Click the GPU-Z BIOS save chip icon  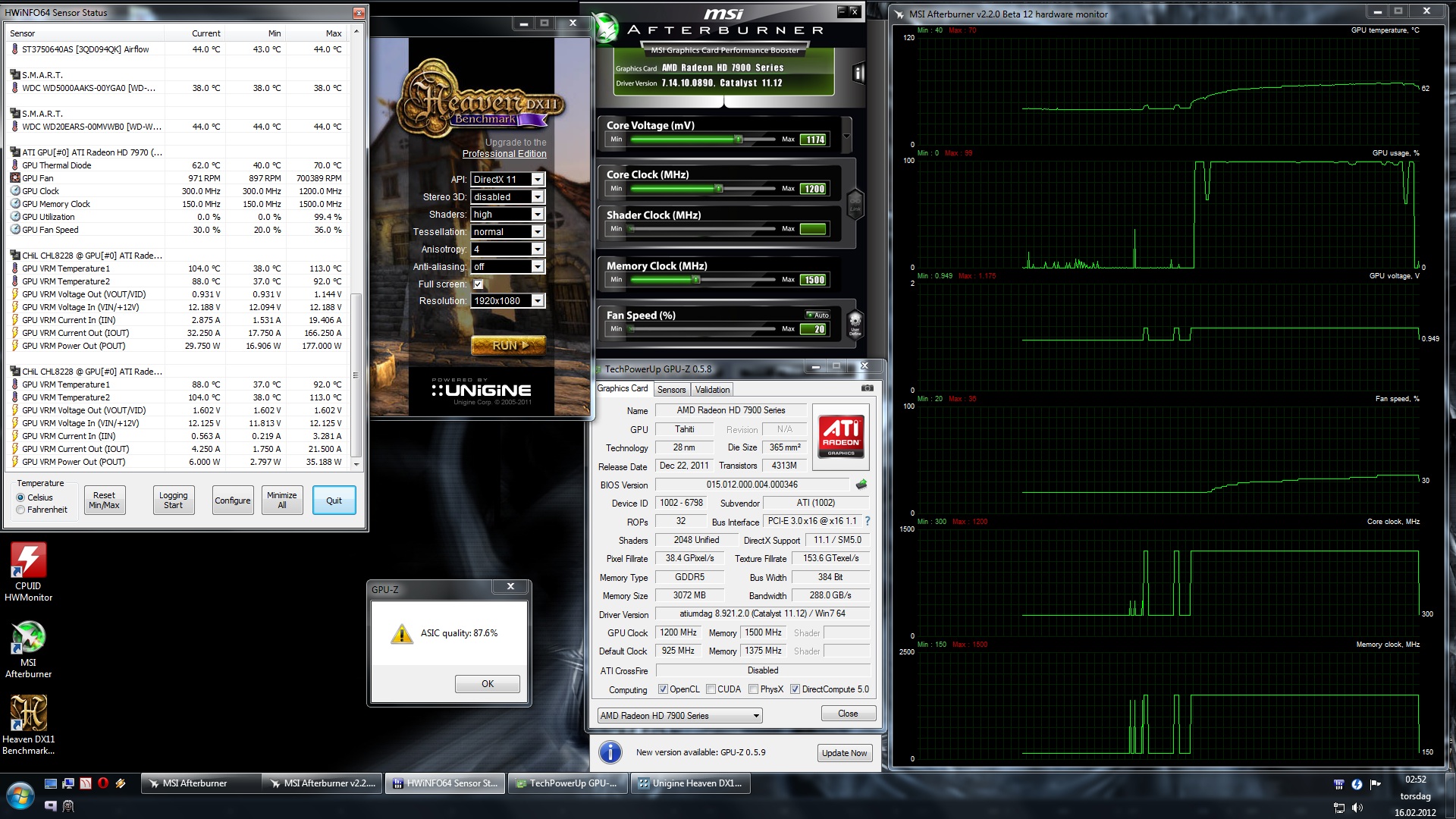point(861,485)
